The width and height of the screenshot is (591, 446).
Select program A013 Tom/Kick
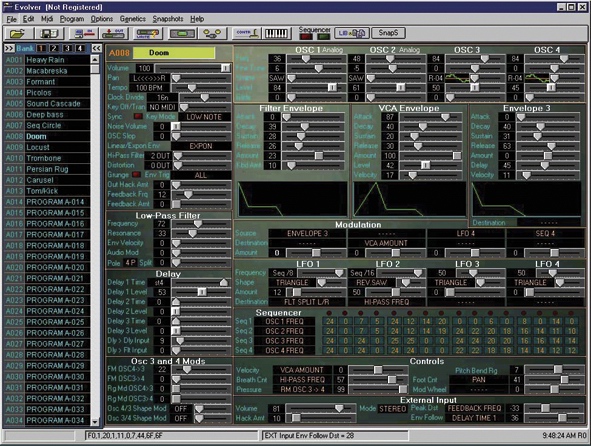point(47,191)
